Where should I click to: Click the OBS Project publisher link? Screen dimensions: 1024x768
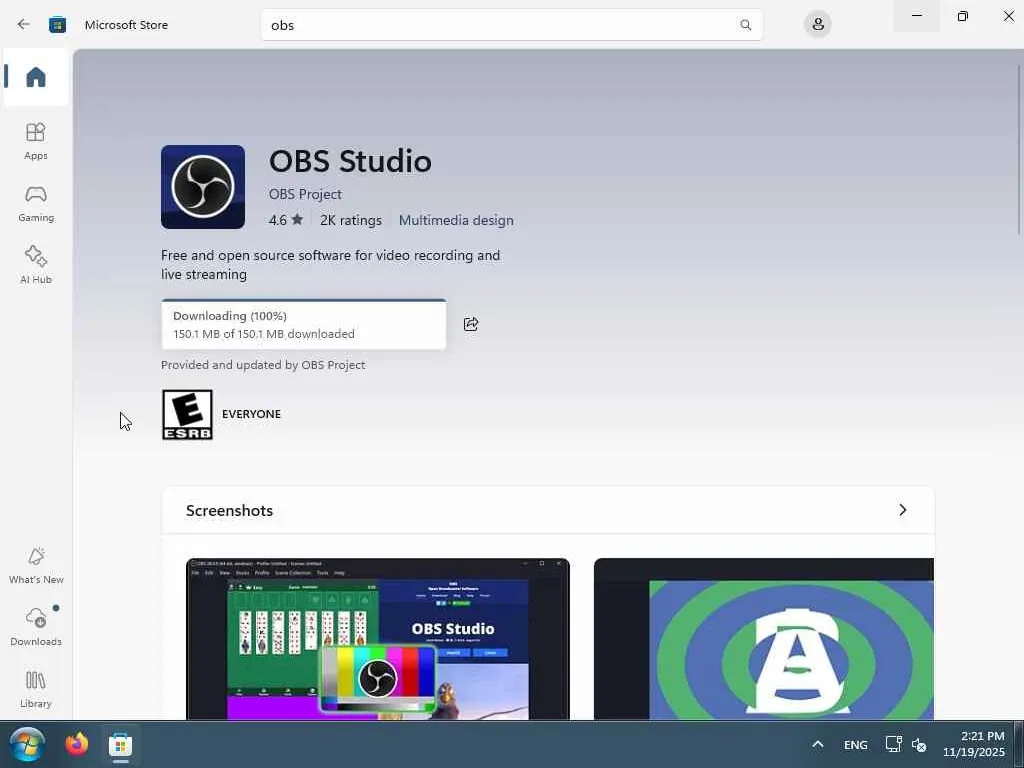pyautogui.click(x=305, y=194)
